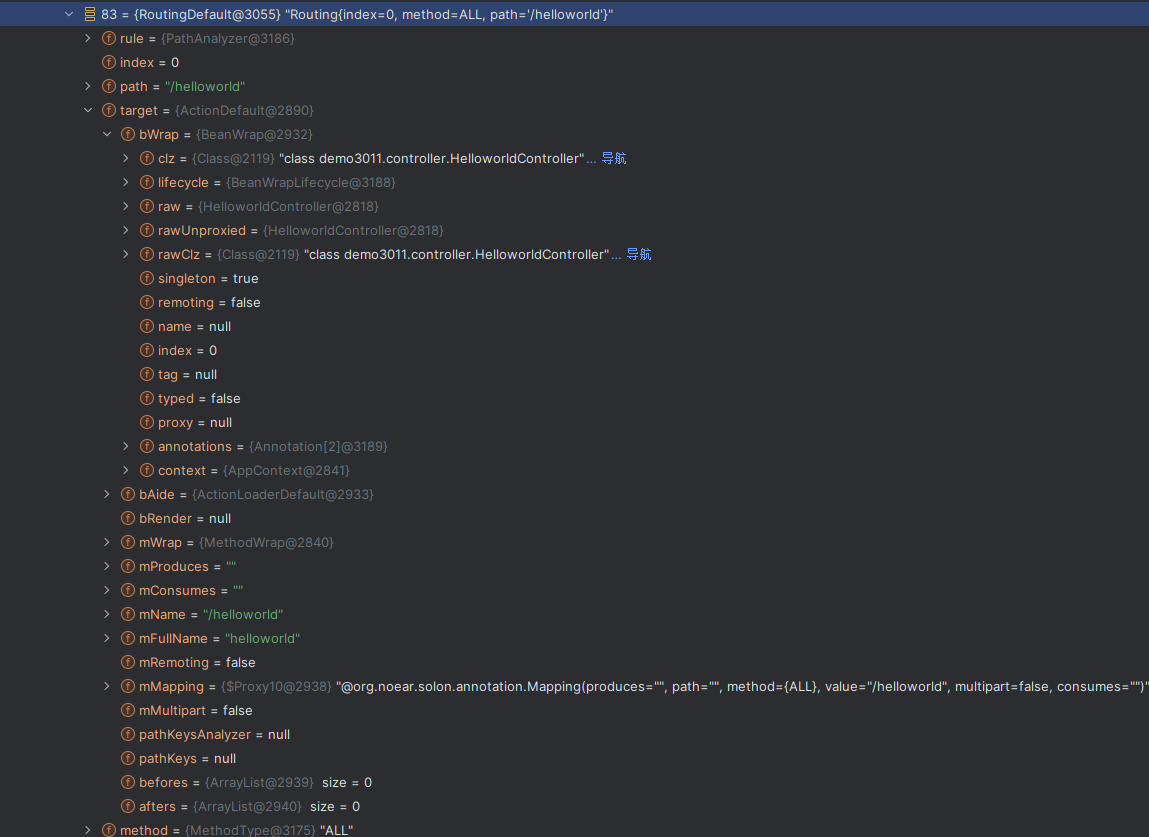Expand the mProduces field
This screenshot has height=837, width=1149.
click(x=107, y=567)
